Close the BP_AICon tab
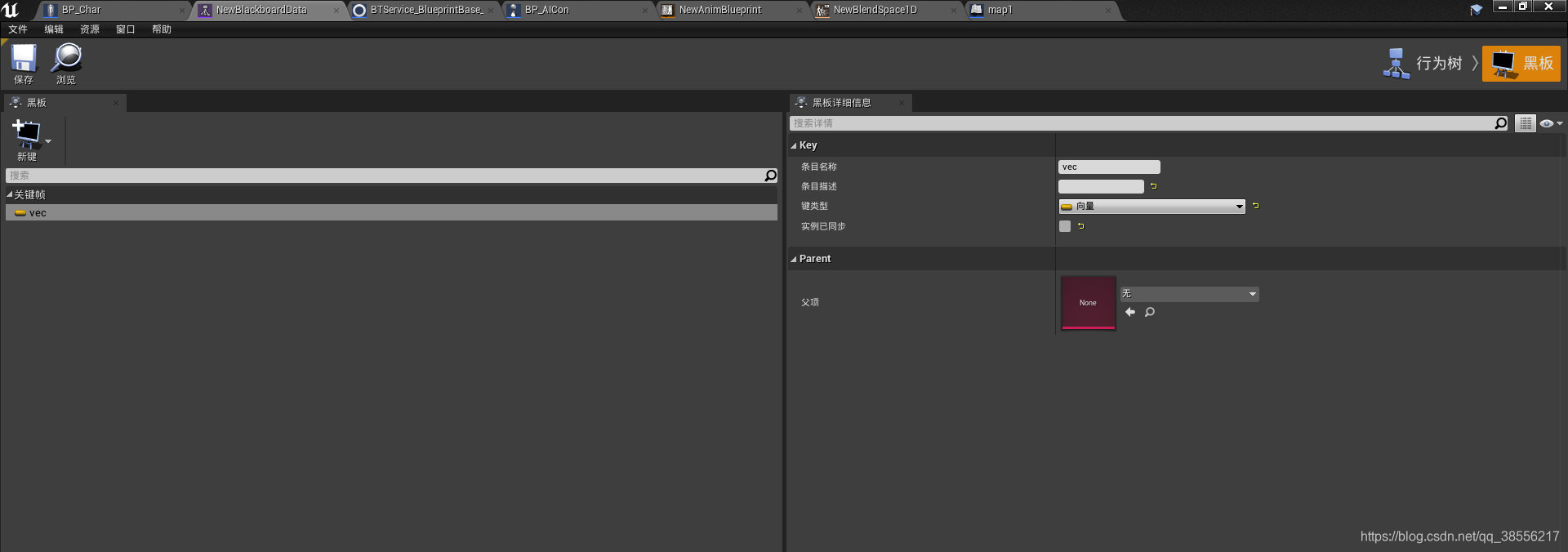Image resolution: width=1568 pixels, height=552 pixels. click(x=645, y=11)
